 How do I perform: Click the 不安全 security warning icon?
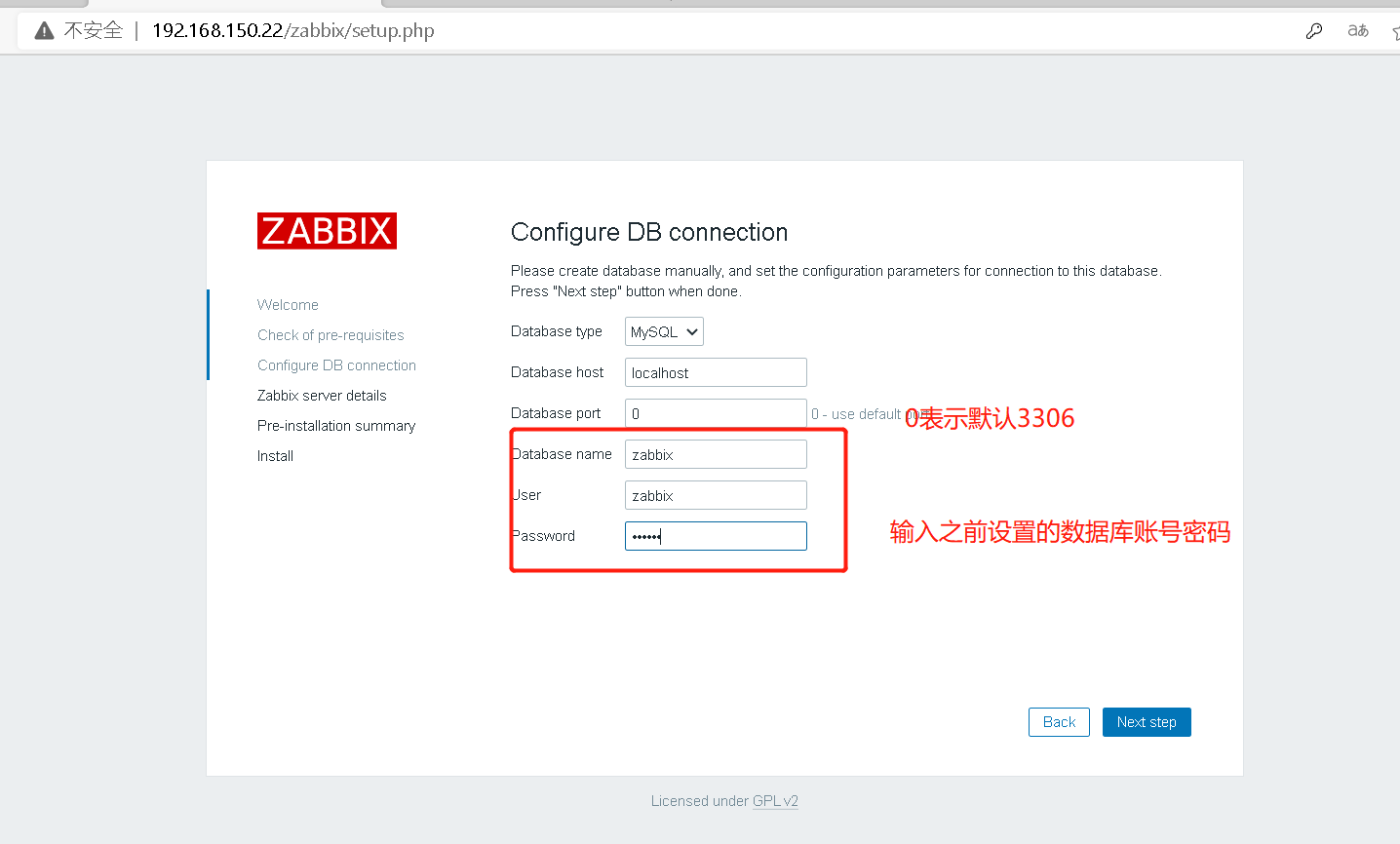click(x=43, y=30)
